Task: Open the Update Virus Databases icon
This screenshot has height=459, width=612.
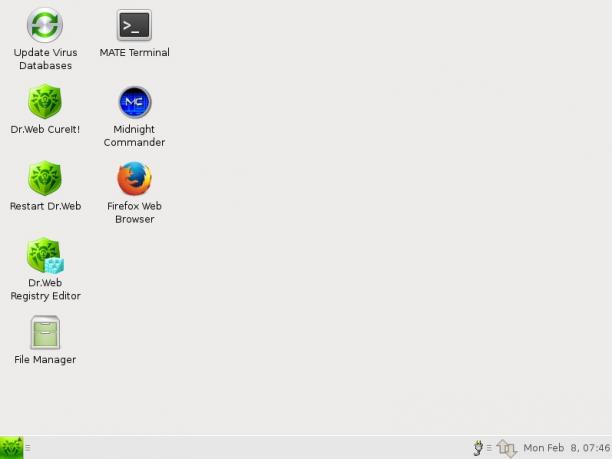Action: point(45,25)
